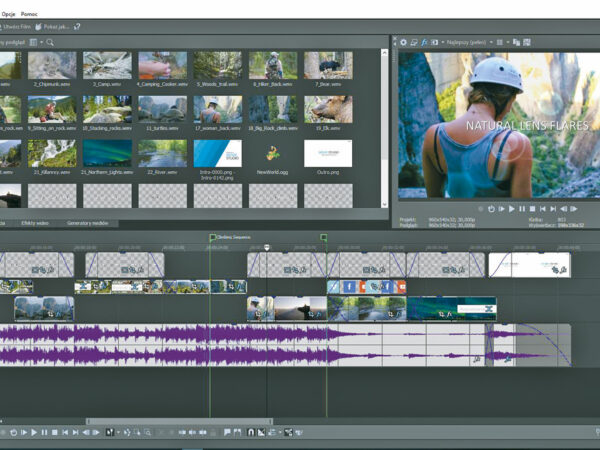
Task: Toggle snapping magnet in the timeline toolbar
Action: [250, 432]
